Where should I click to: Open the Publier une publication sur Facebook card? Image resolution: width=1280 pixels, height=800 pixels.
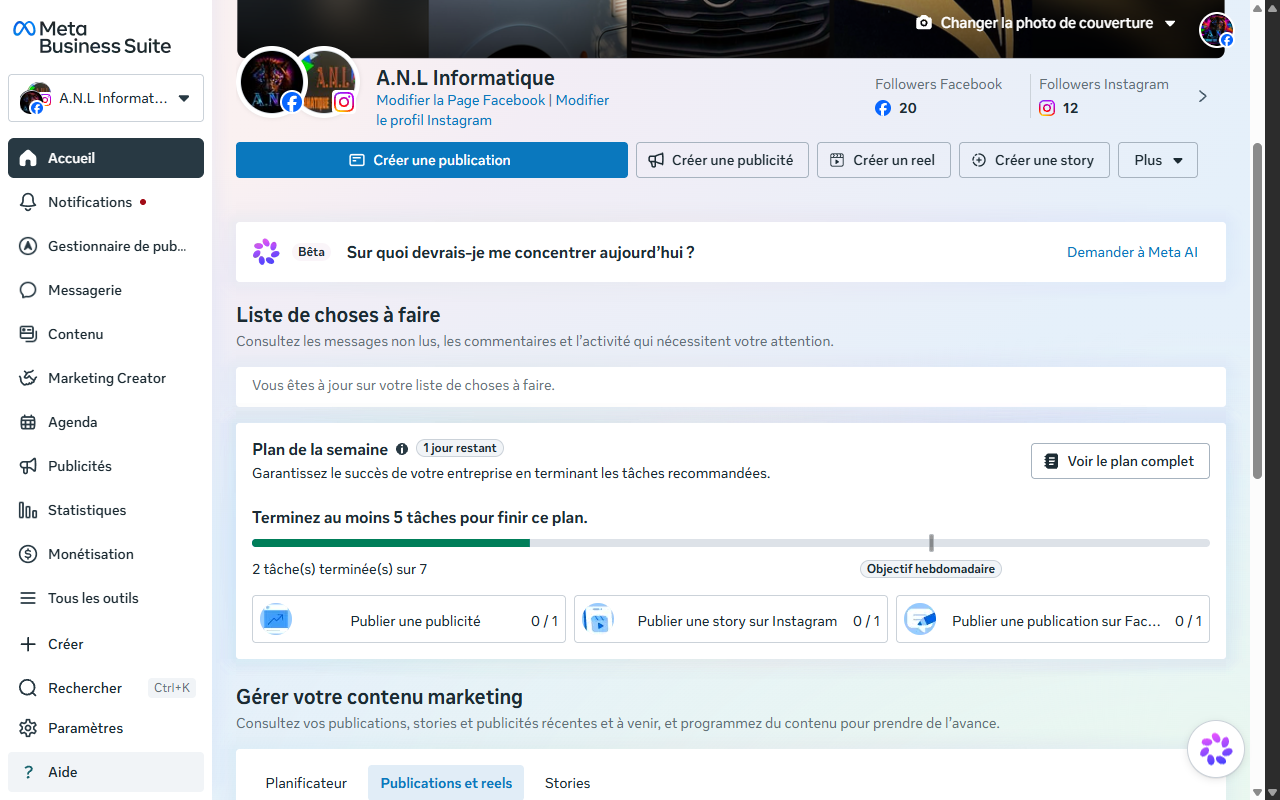click(1053, 621)
